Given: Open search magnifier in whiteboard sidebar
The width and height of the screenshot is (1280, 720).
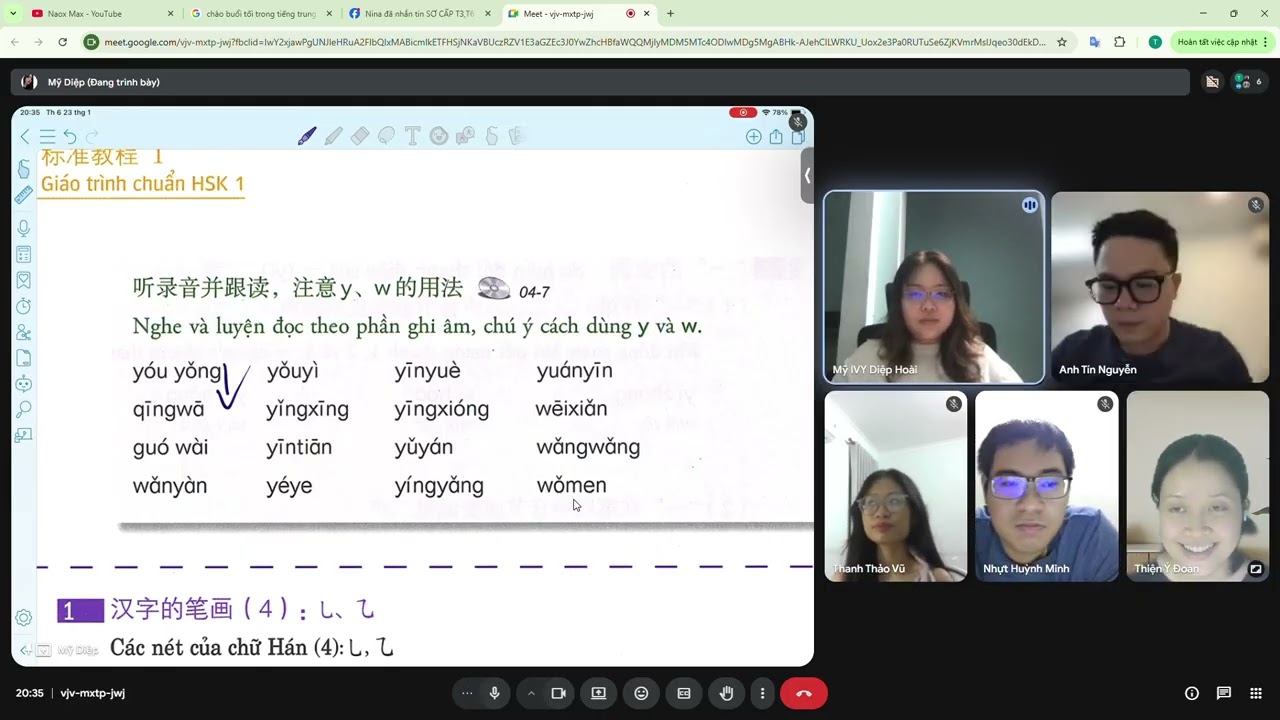Looking at the screenshot, I should pos(24,409).
